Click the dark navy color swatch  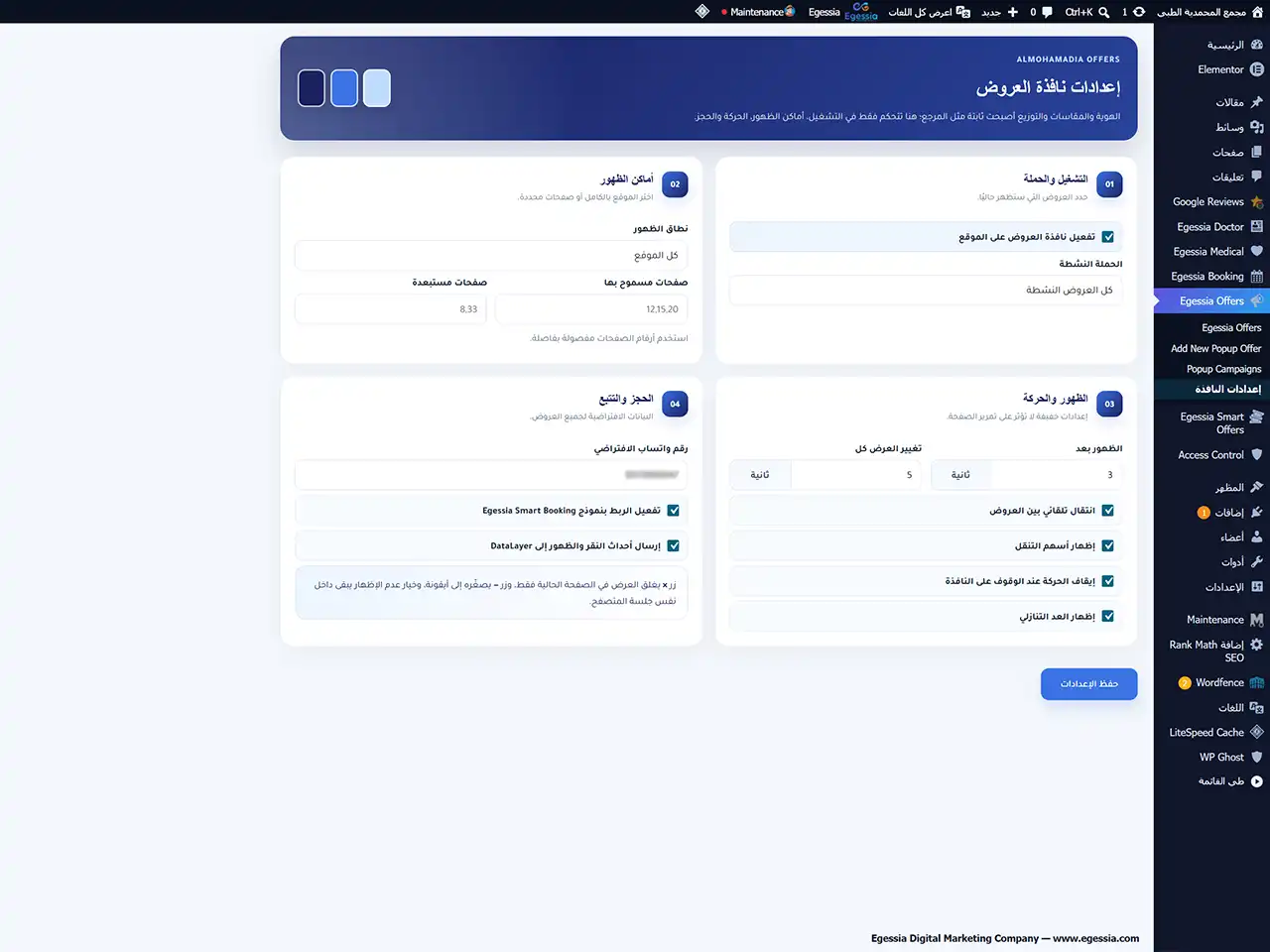312,88
